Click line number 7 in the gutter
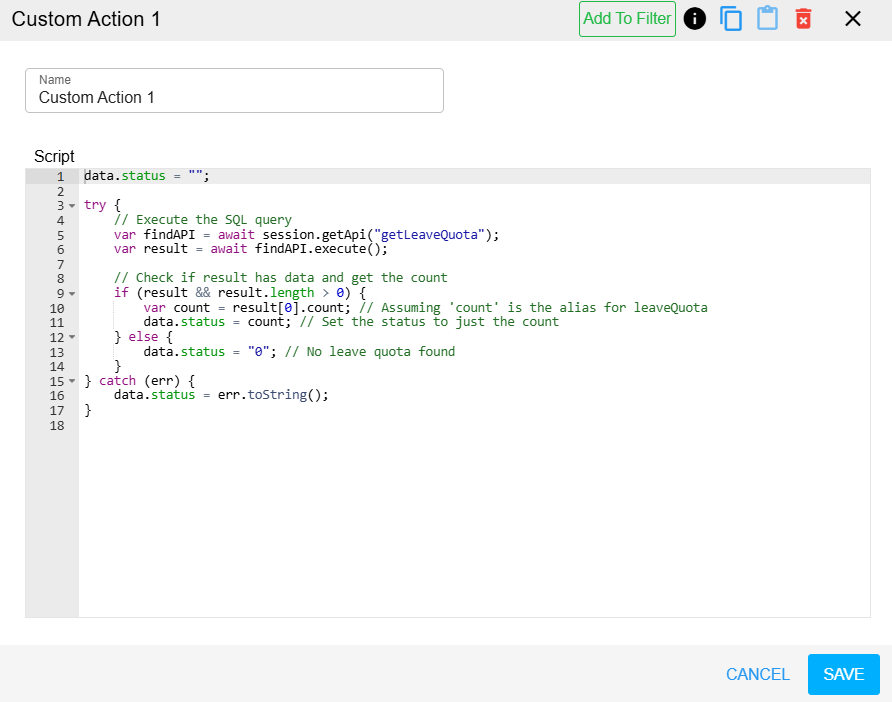 pos(60,265)
